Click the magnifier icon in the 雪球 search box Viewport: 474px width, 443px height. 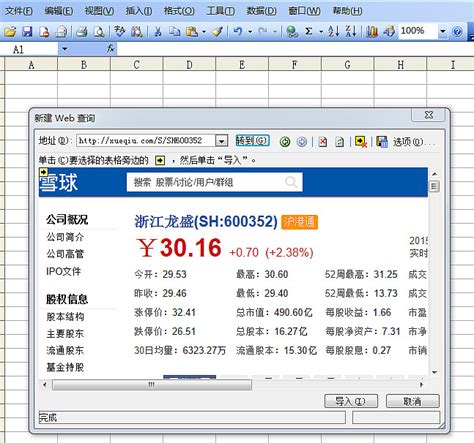coord(291,182)
